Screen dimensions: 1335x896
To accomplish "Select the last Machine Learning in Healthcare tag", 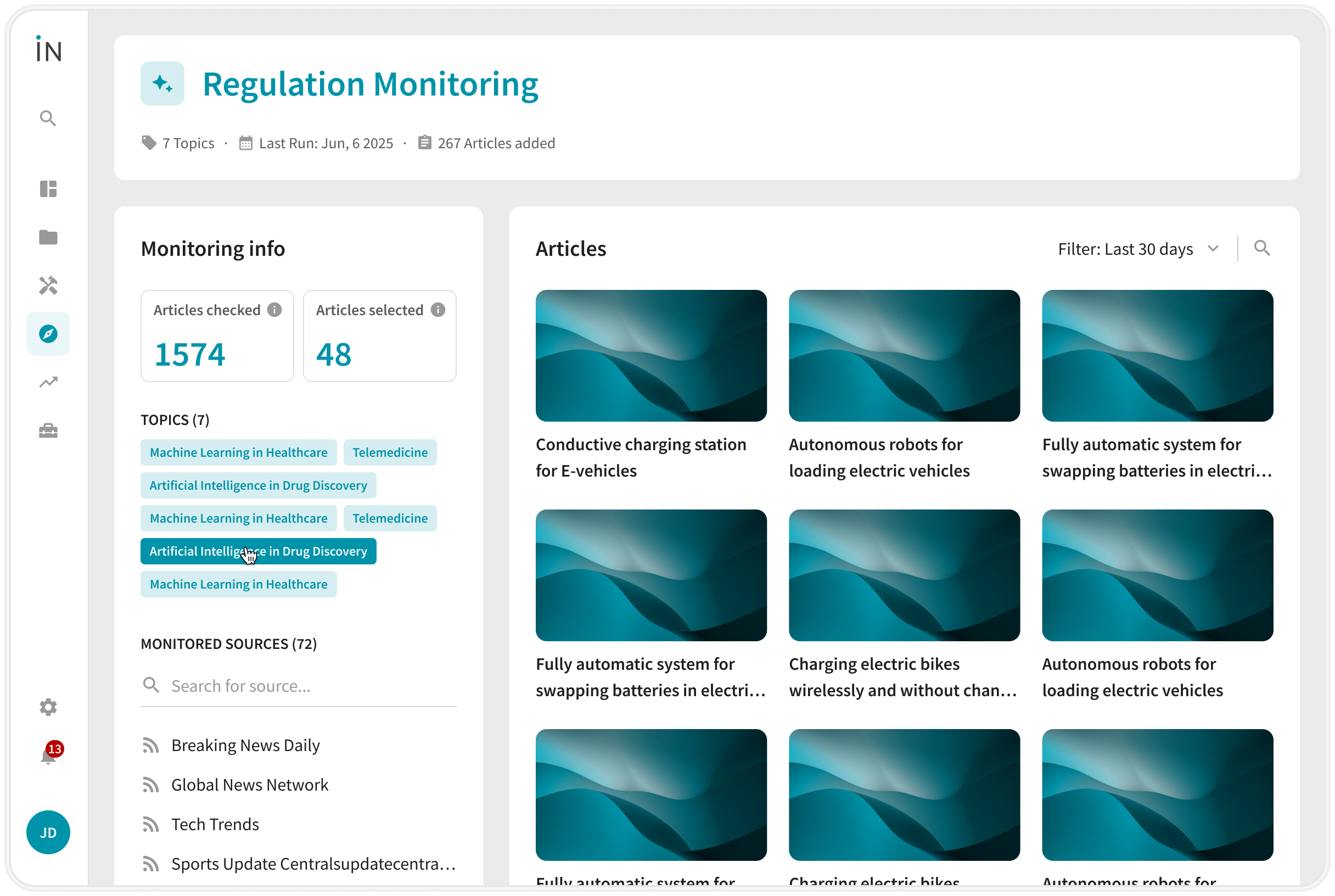I will pyautogui.click(x=238, y=584).
